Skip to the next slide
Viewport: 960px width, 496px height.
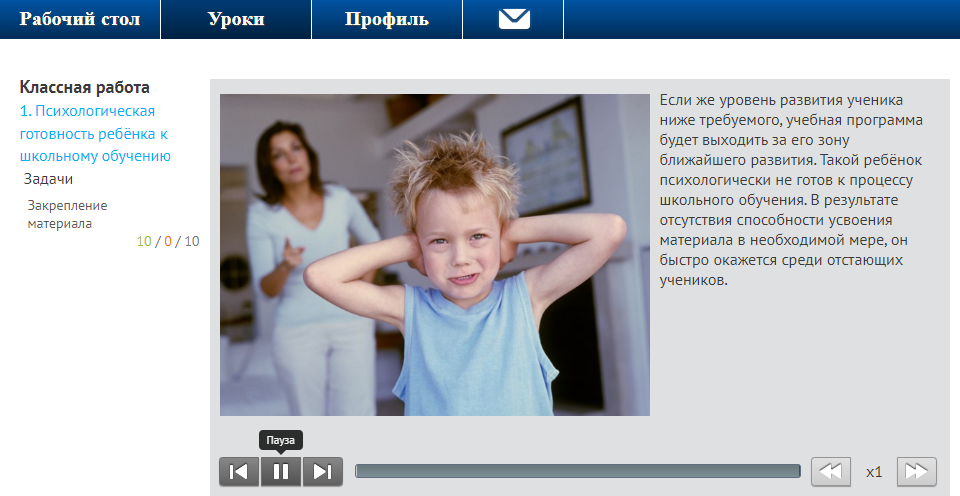tap(323, 472)
